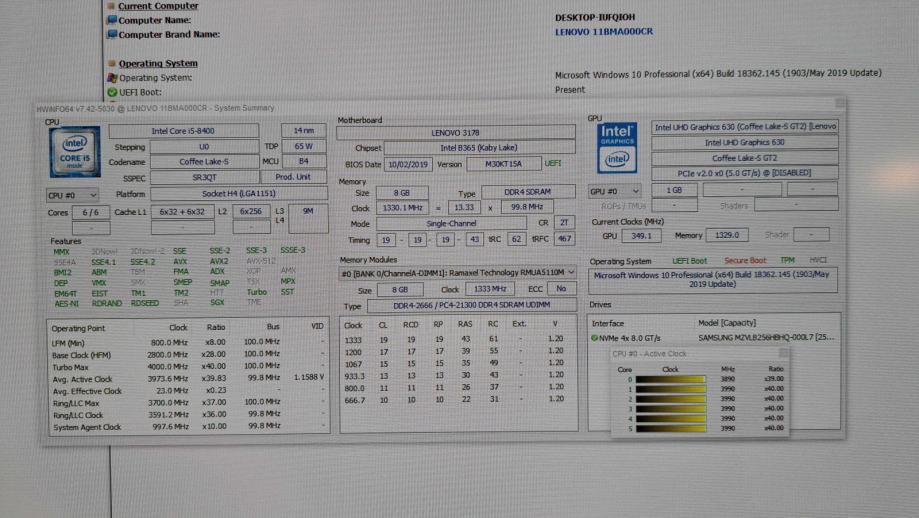Image resolution: width=919 pixels, height=518 pixels.
Task: Click the red Secure Boot status label
Action: [745, 261]
